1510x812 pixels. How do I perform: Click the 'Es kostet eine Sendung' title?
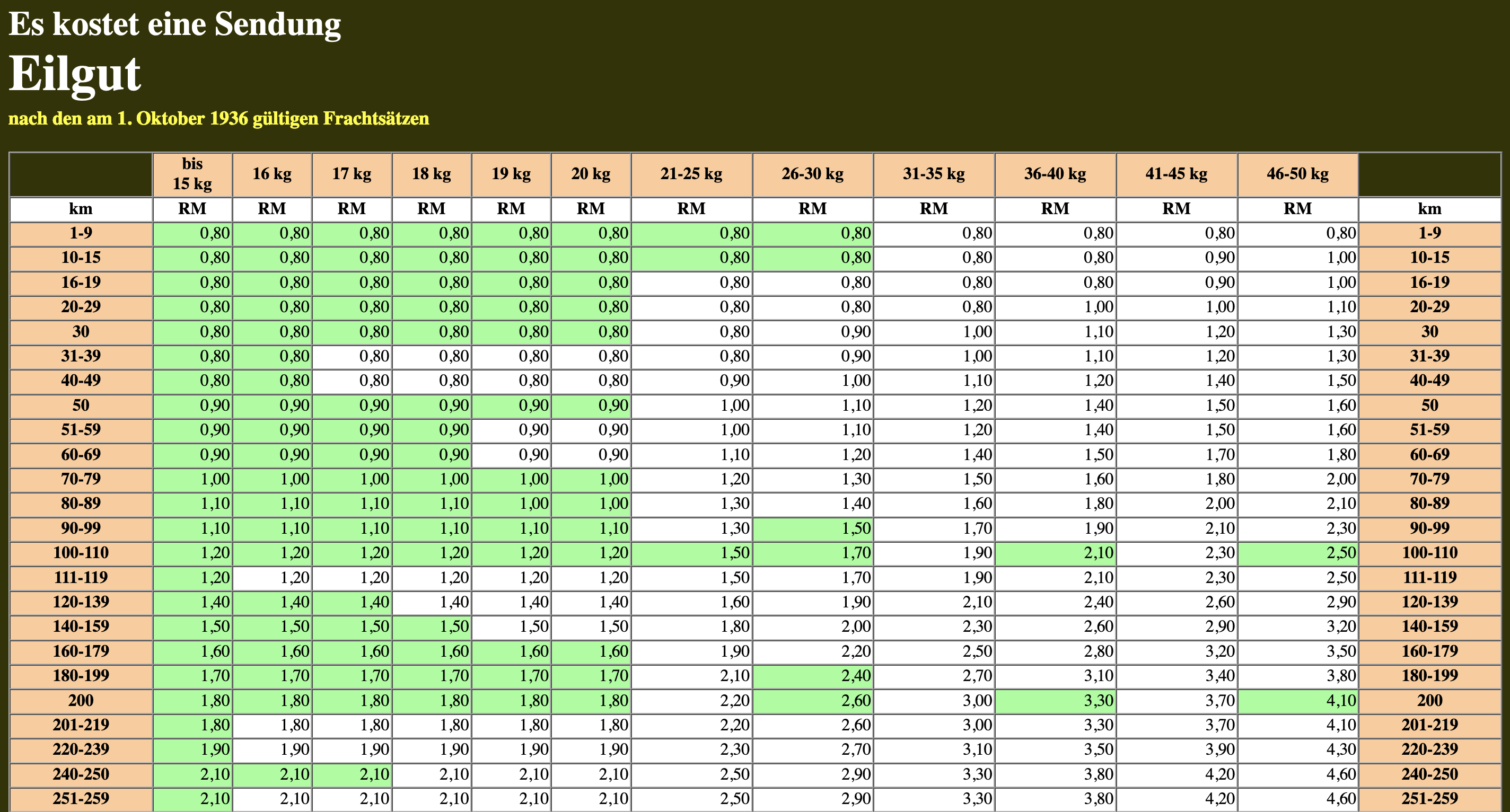coord(174,24)
